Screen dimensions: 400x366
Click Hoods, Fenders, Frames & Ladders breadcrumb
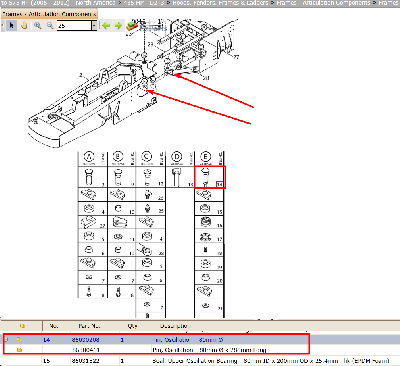[220, 3]
